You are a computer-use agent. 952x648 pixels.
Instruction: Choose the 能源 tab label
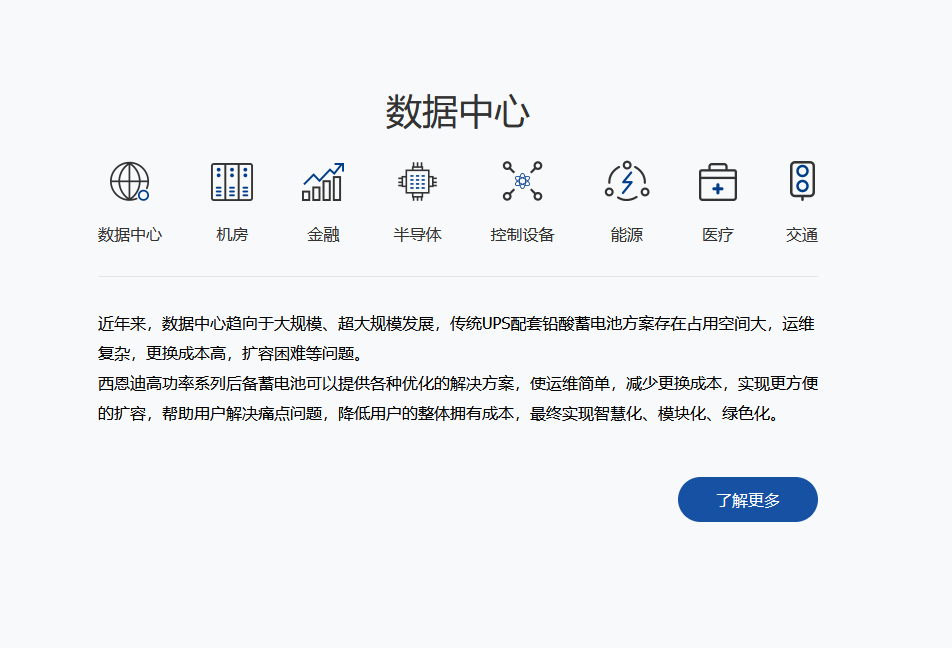[x=627, y=234]
